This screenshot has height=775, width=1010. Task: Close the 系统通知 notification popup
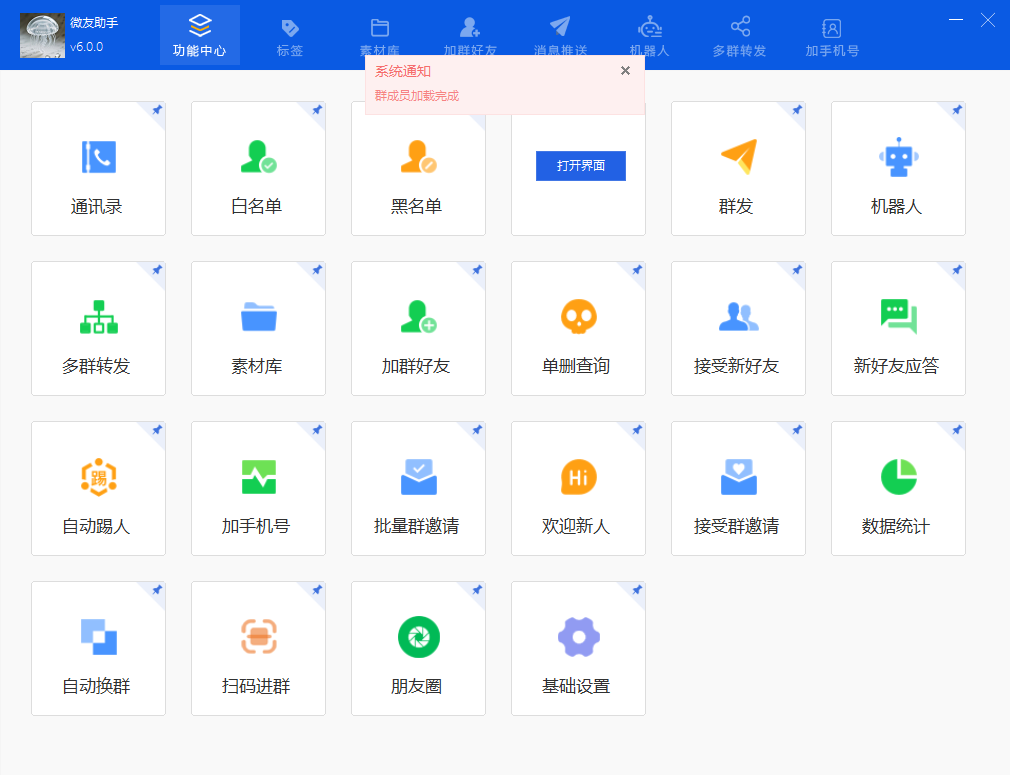[x=625, y=71]
